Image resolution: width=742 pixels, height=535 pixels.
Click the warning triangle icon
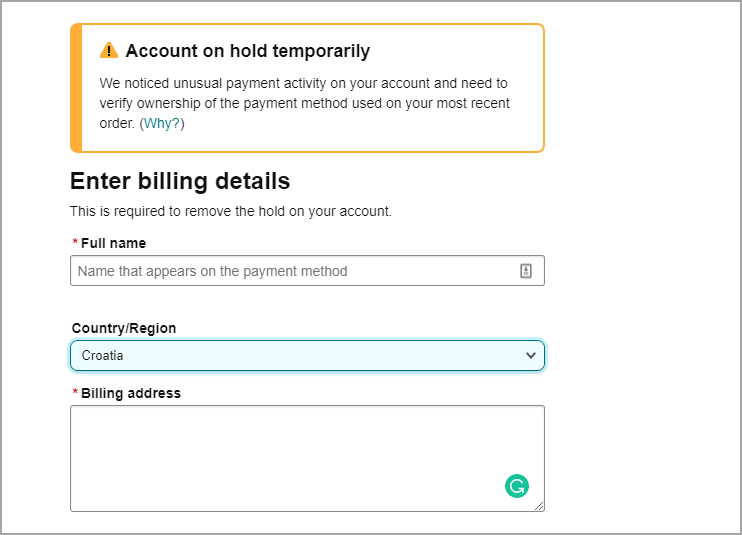click(x=109, y=51)
